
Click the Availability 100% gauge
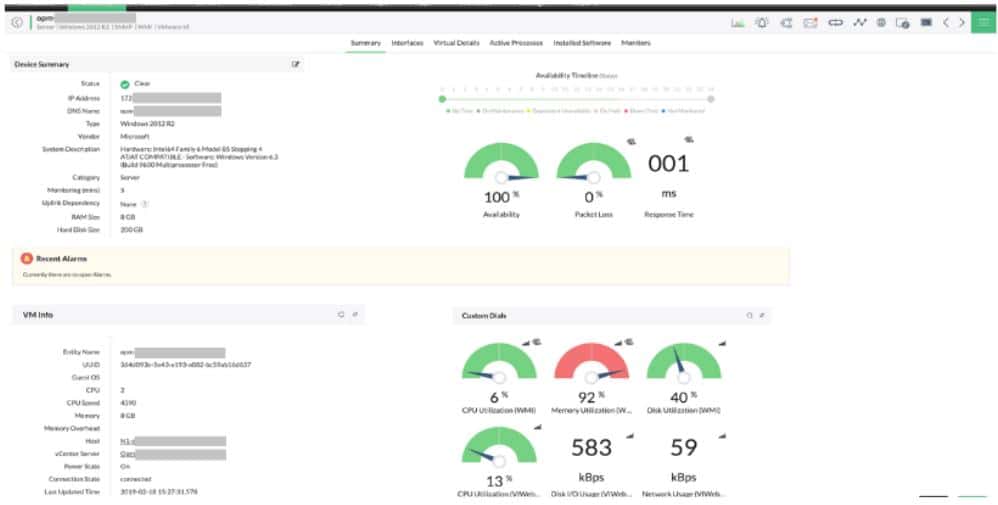502,162
